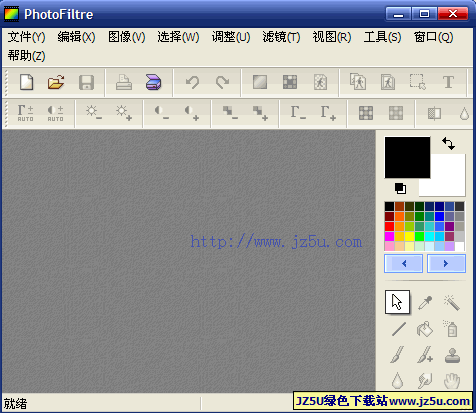Open the 帮助(Z) menu

pyautogui.click(x=26, y=56)
